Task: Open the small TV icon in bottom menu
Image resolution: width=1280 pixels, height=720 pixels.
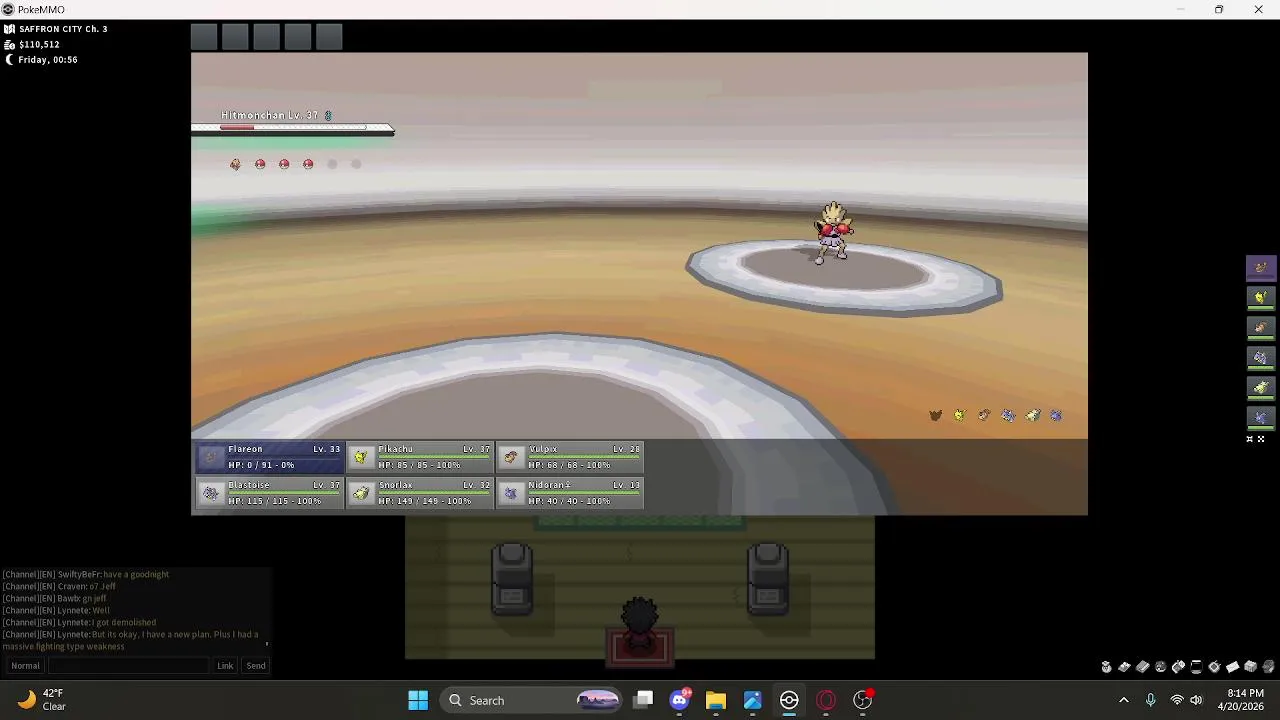Action: tap(1214, 667)
